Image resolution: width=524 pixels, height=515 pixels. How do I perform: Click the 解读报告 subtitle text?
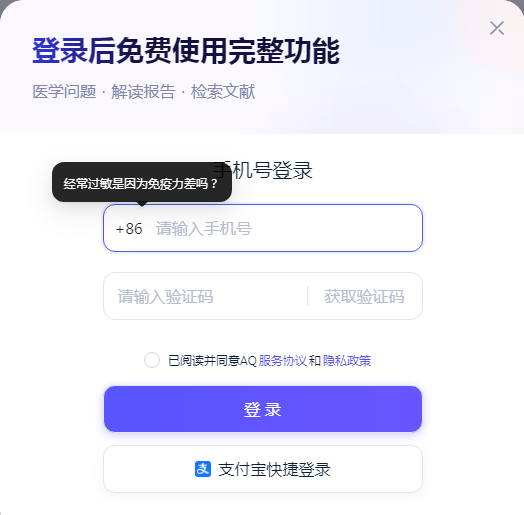(x=143, y=92)
